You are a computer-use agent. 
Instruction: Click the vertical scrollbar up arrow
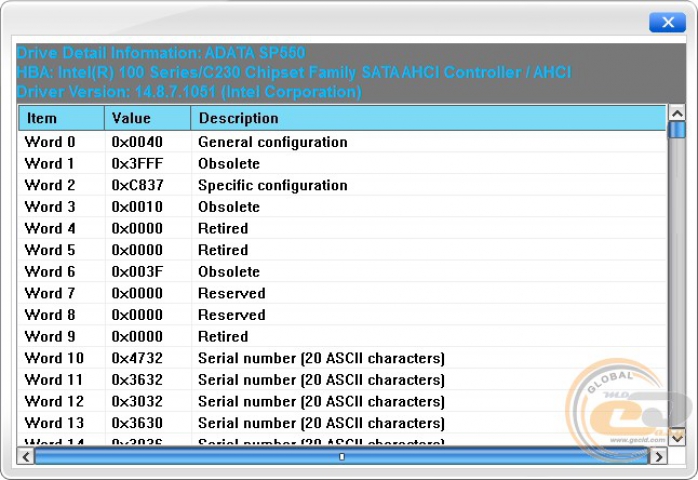(x=677, y=114)
